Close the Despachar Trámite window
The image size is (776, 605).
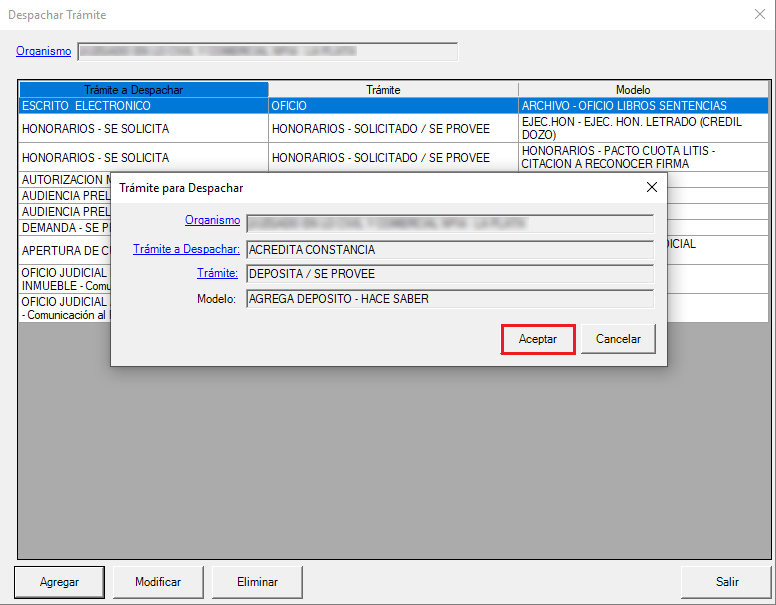point(758,15)
